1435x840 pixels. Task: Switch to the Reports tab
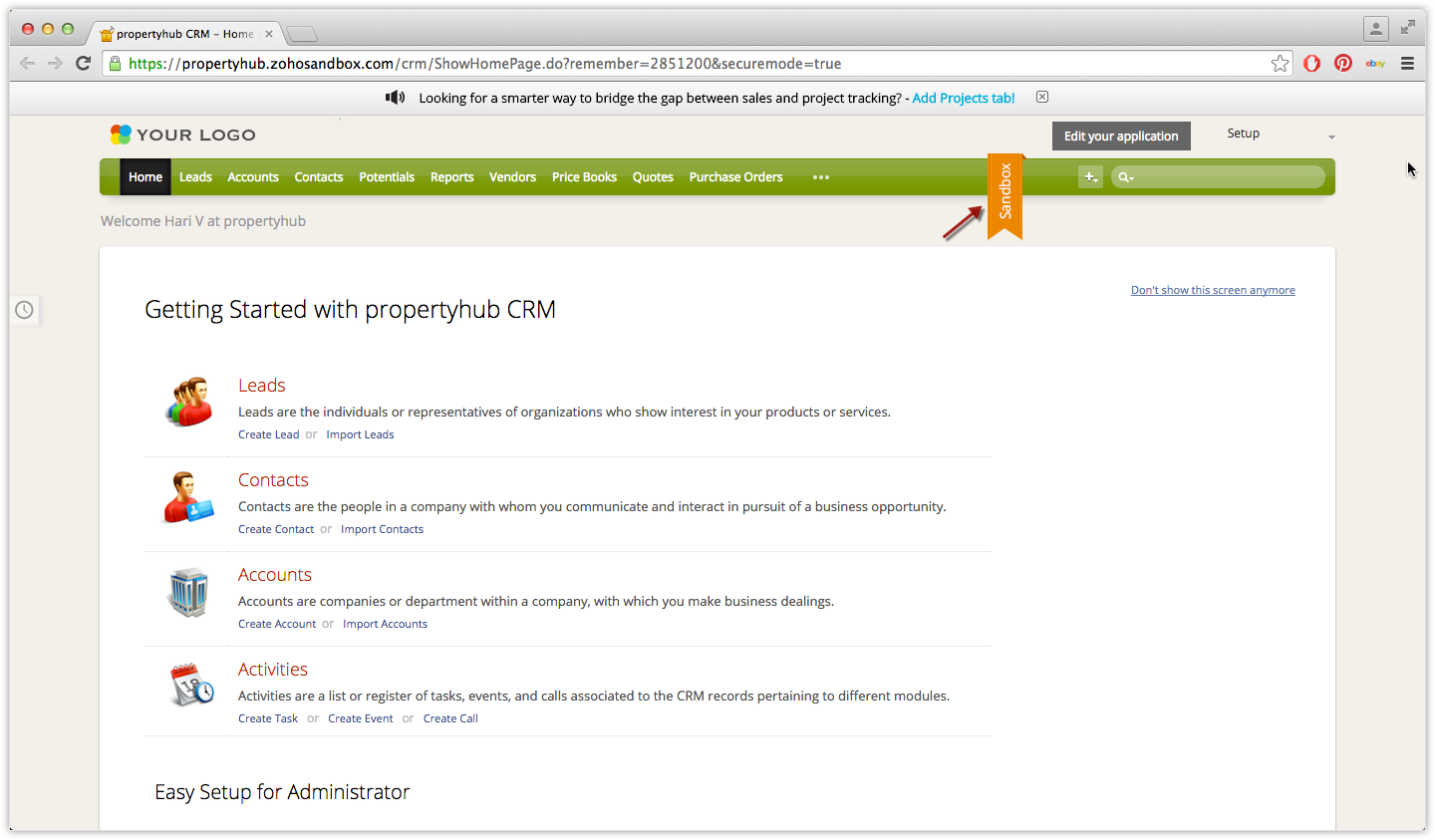click(452, 177)
